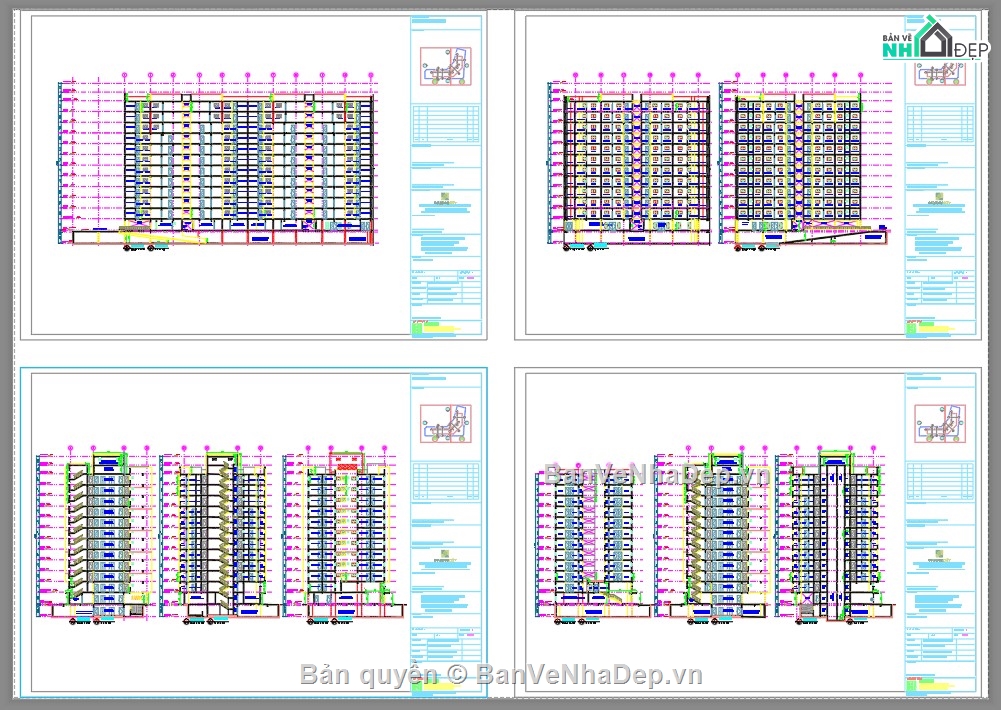Open the BanVeNhaDep.vn center watermark link
This screenshot has width=1001, height=710.
coord(657,476)
